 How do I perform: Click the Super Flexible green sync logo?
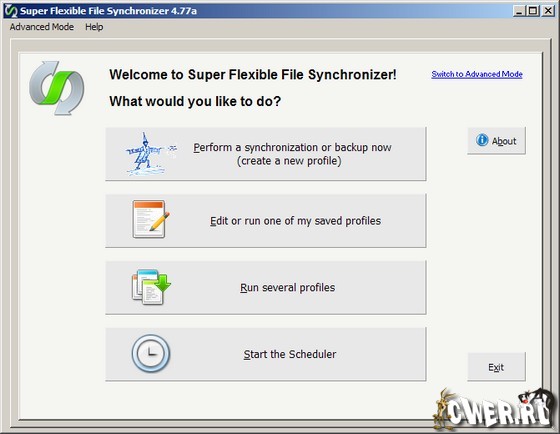point(57,88)
